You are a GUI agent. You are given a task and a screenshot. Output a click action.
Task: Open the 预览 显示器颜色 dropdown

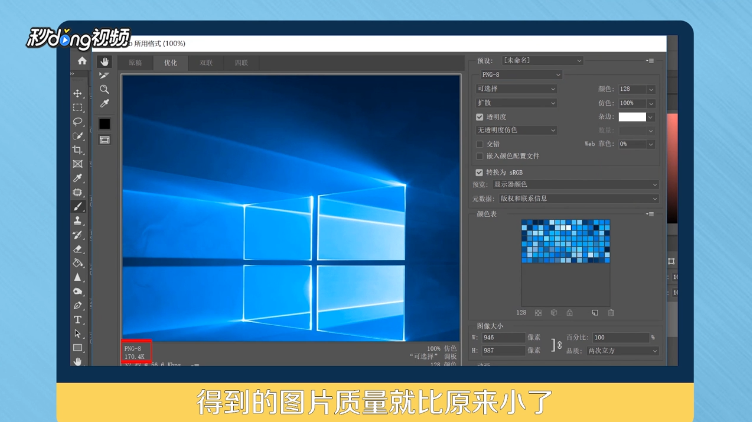tap(576, 184)
